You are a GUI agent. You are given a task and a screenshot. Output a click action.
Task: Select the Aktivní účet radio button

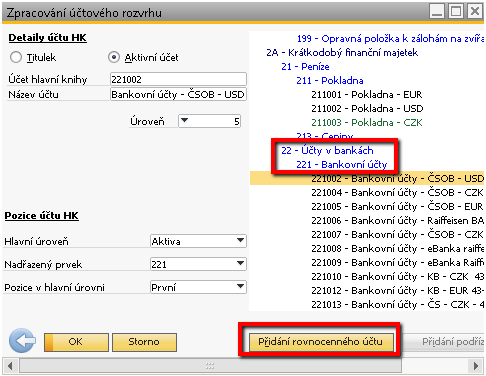tap(114, 57)
